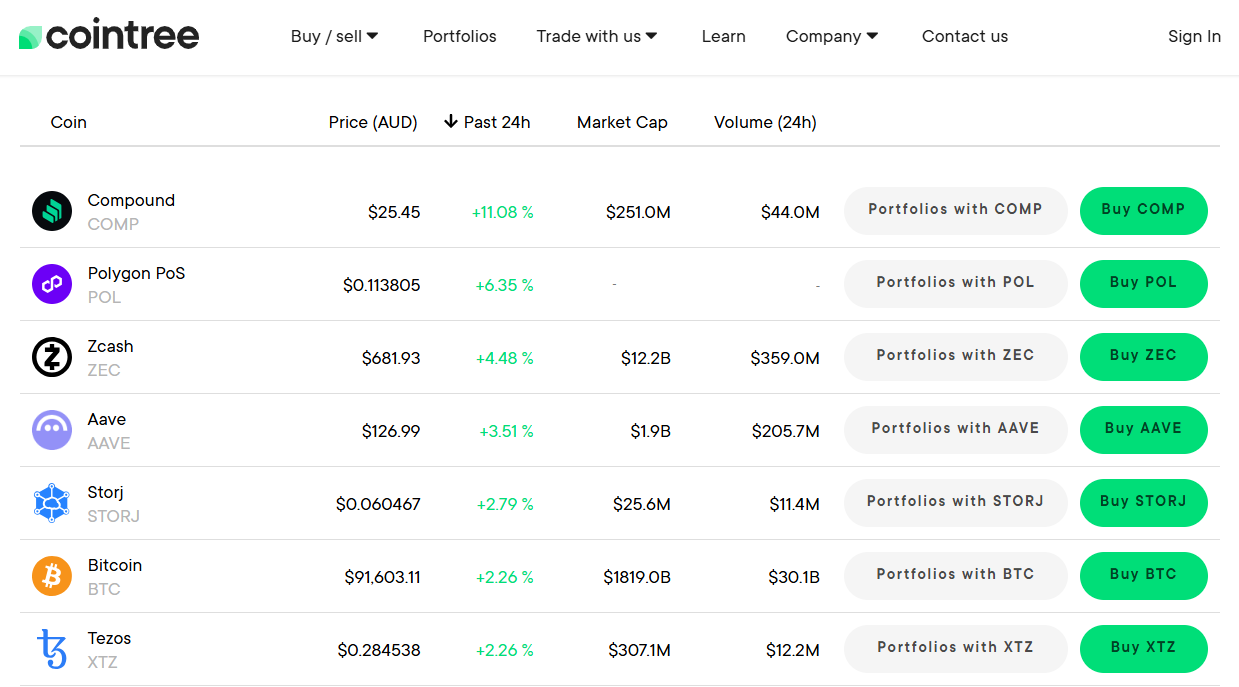Click the +11.08 % change value

[x=502, y=212]
